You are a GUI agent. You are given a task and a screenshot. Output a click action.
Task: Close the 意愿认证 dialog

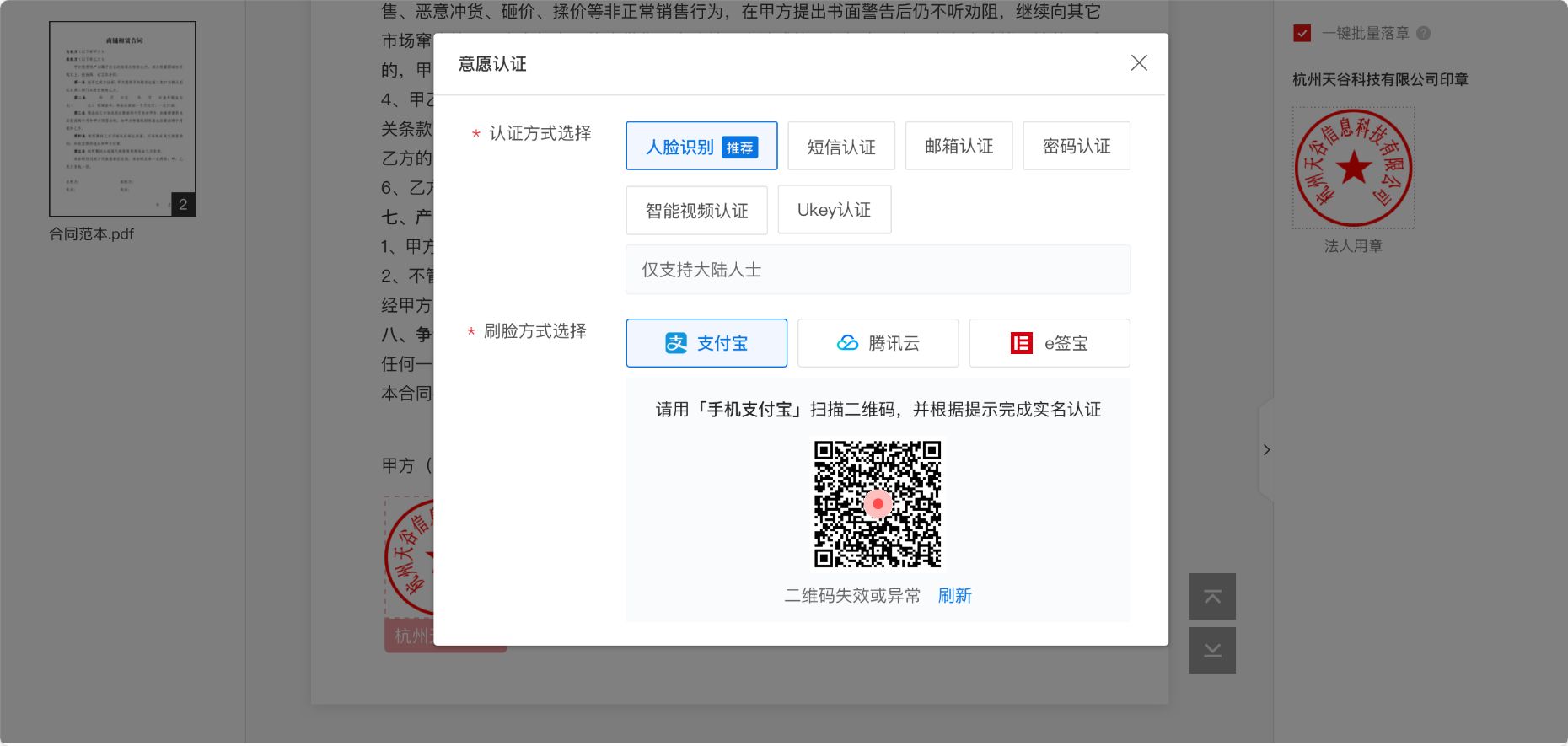tap(1139, 63)
